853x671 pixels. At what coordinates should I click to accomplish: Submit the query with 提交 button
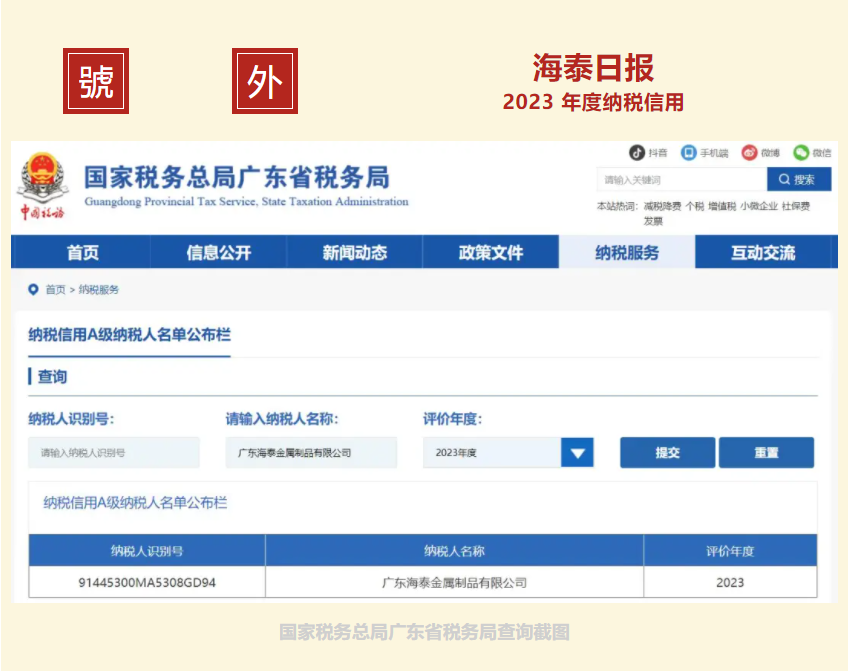[667, 453]
